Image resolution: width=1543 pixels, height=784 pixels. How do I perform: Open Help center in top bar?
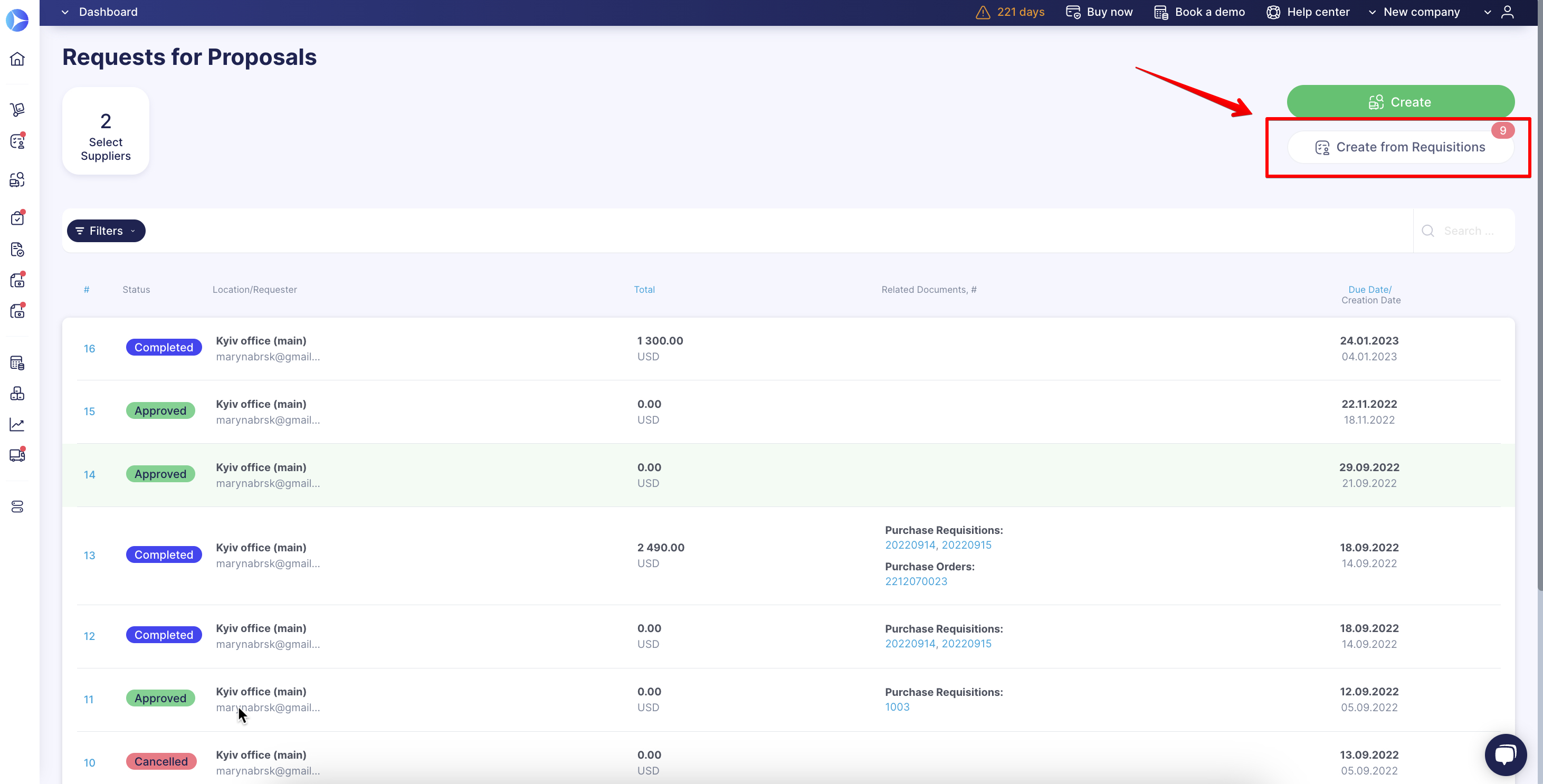(x=1308, y=12)
